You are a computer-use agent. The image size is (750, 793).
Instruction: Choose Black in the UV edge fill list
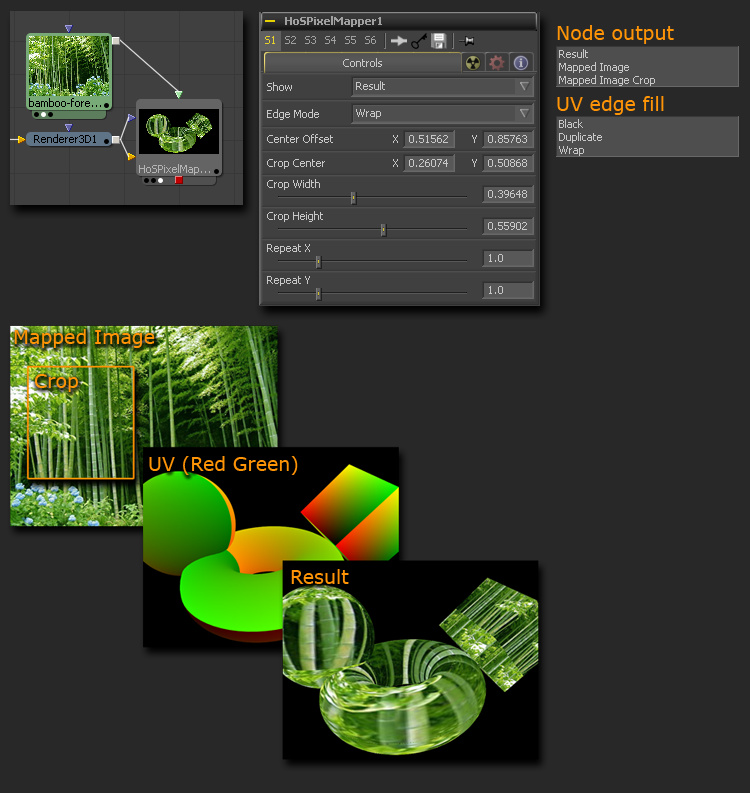coord(570,124)
